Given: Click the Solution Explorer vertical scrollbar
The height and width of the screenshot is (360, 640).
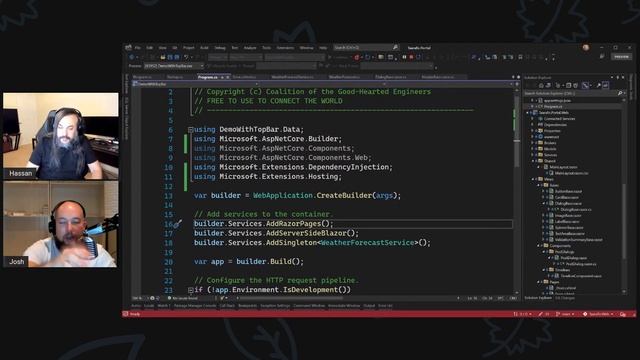Looking at the screenshot, I should click(624, 196).
